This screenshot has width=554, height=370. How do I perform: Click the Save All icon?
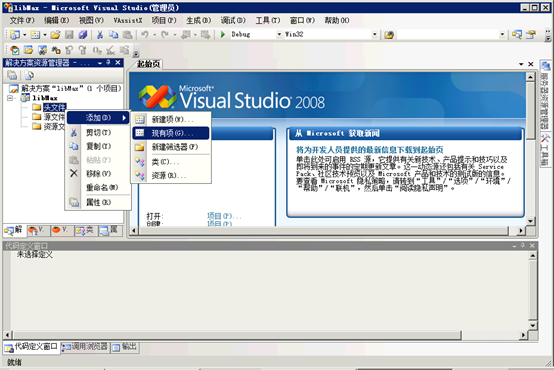83,34
